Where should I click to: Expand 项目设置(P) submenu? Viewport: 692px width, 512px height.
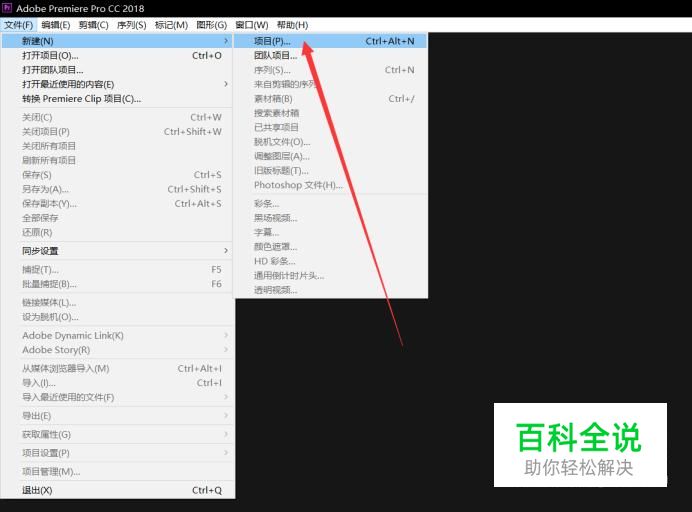pos(117,453)
